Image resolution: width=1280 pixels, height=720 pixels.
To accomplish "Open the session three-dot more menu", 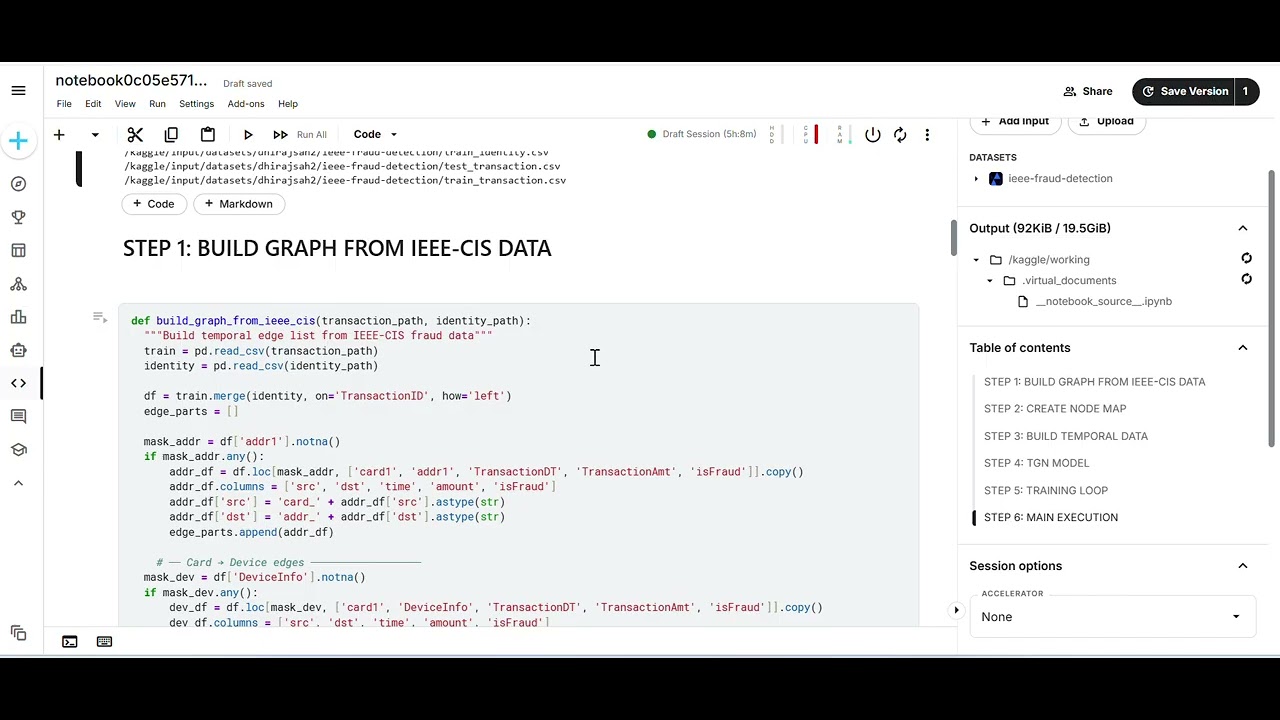I will (x=927, y=134).
